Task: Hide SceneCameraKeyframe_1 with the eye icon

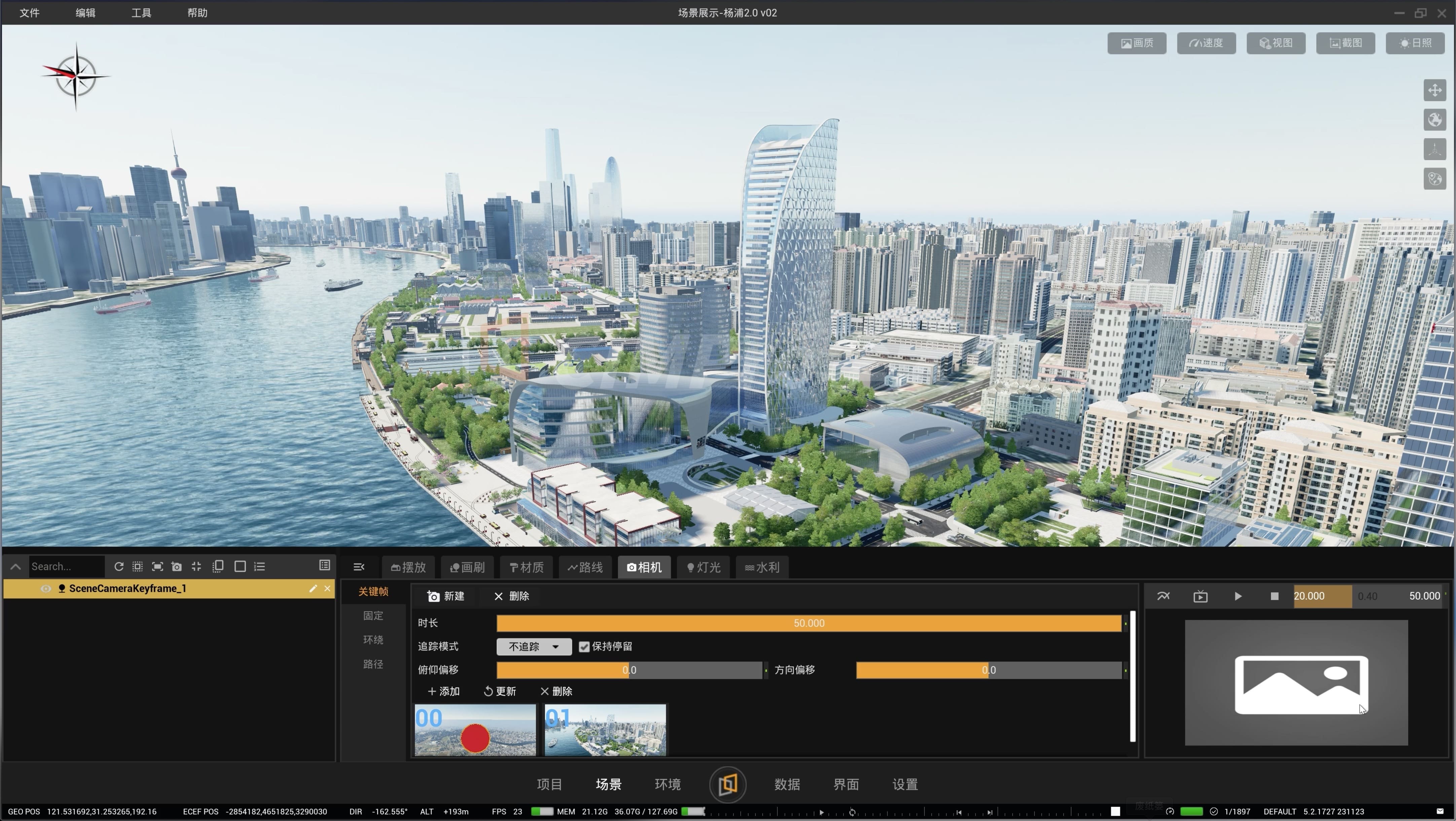Action: (x=46, y=588)
